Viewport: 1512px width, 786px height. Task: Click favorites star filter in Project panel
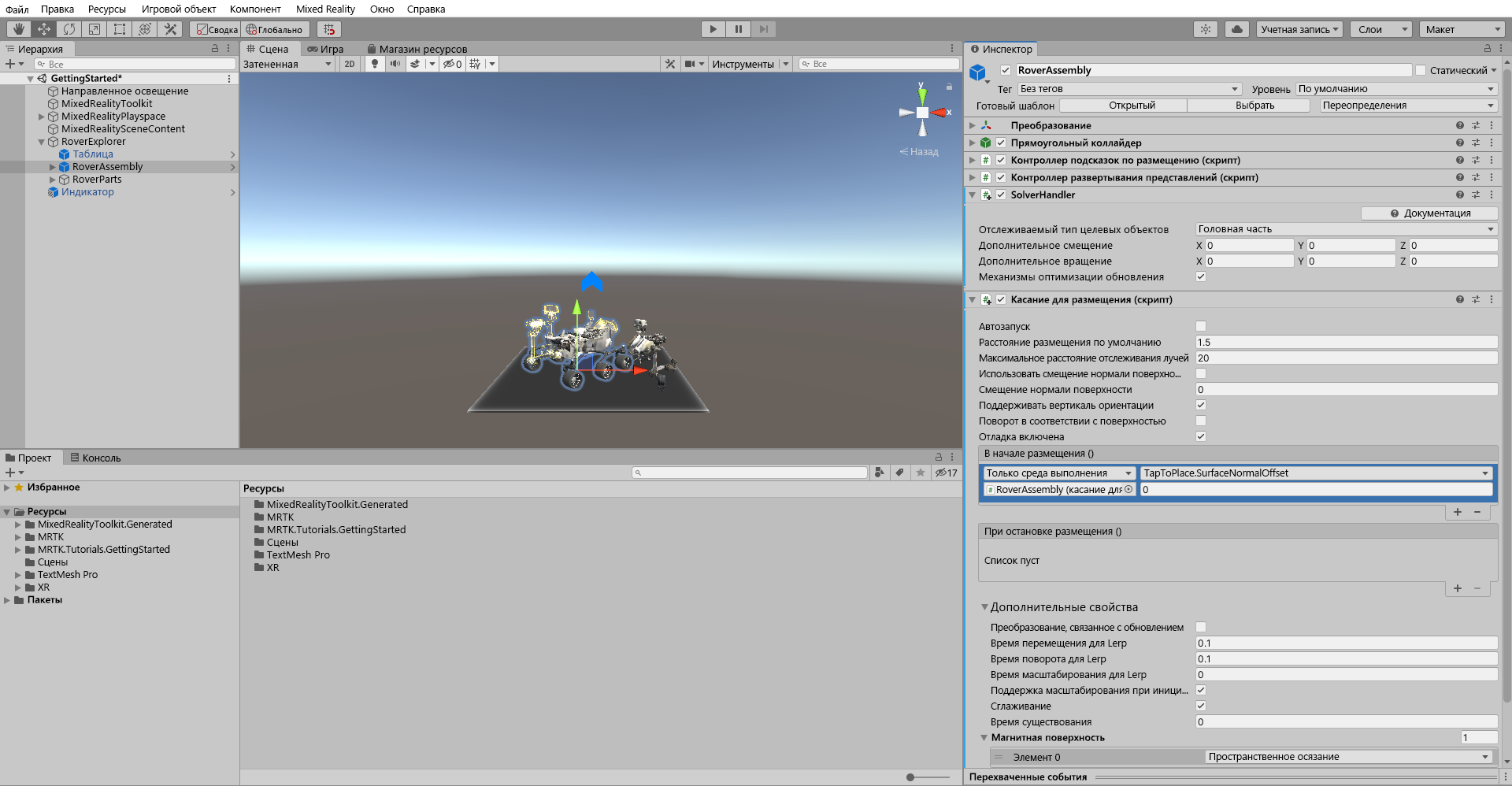pos(921,473)
